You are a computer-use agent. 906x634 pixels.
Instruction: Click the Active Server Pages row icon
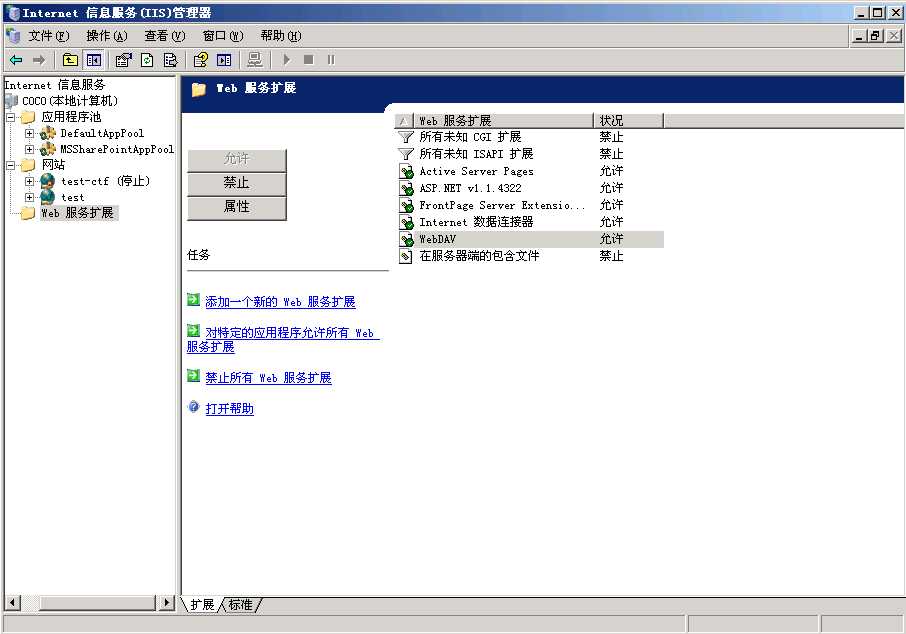click(x=407, y=171)
